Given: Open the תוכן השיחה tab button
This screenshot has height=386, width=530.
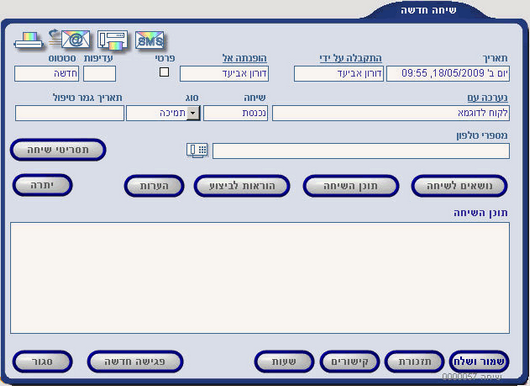Looking at the screenshot, I should pyautogui.click(x=351, y=186).
